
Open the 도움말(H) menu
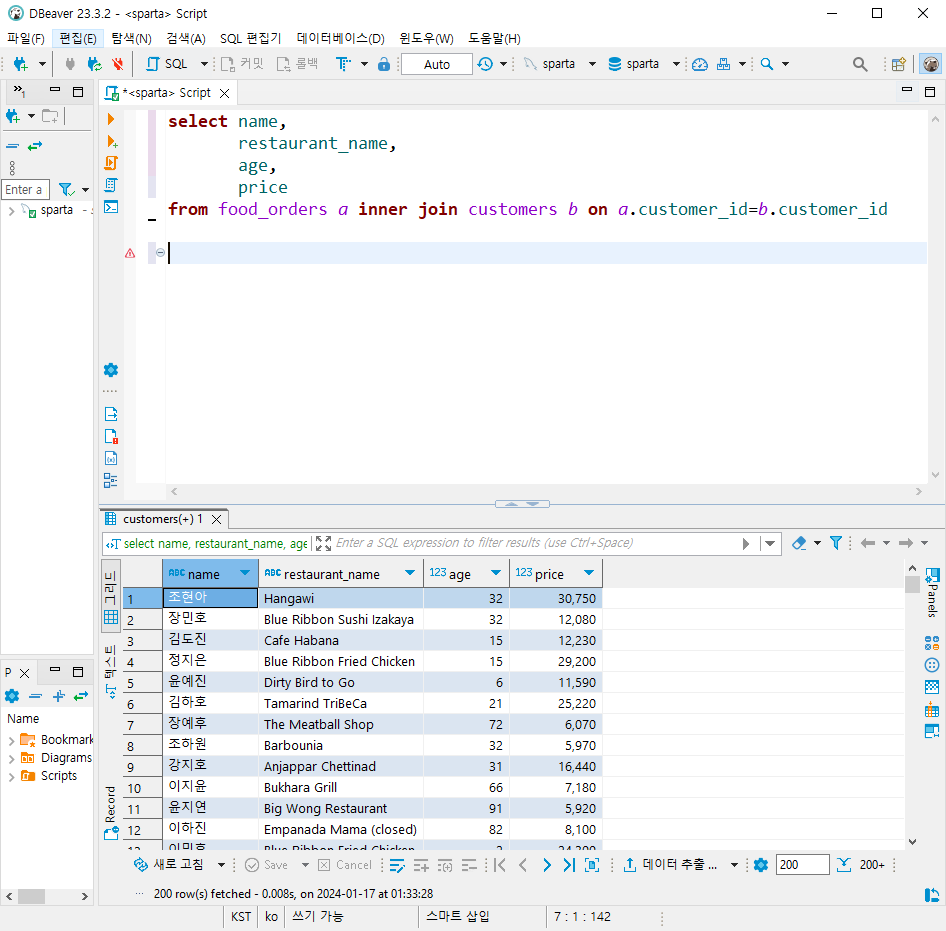tap(494, 39)
